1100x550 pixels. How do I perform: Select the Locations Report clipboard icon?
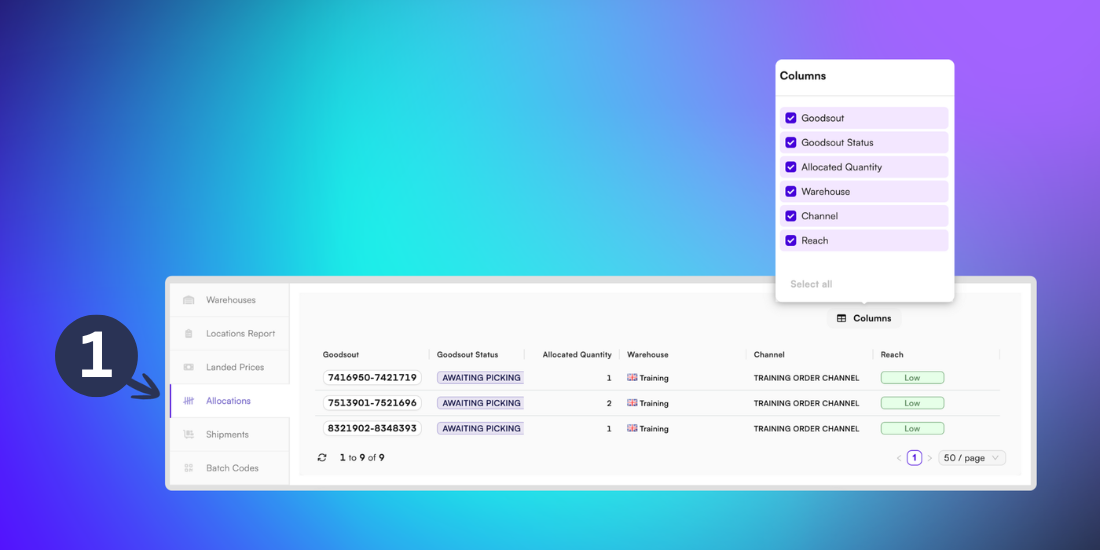[188, 334]
